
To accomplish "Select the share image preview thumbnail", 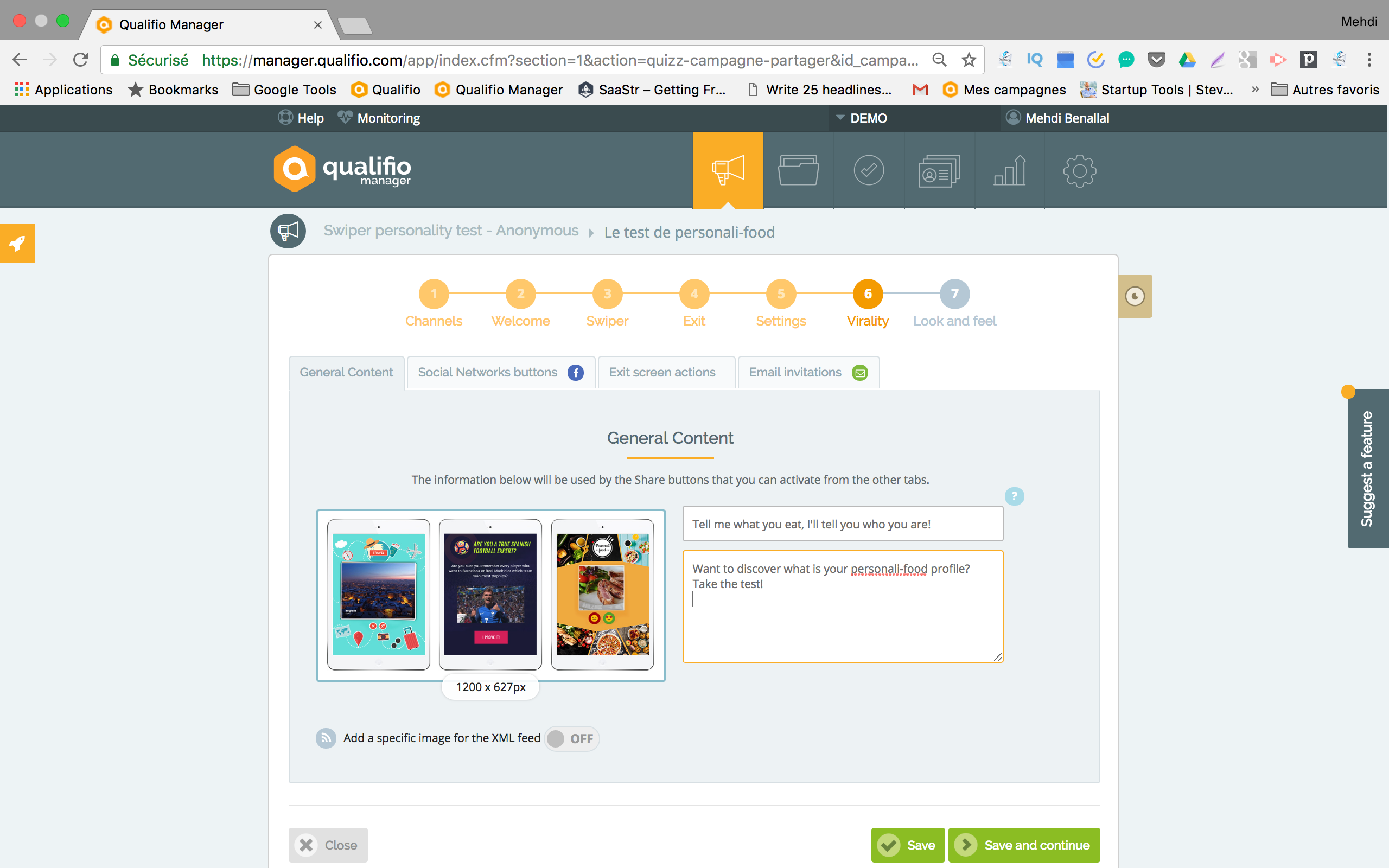I will coord(490,595).
